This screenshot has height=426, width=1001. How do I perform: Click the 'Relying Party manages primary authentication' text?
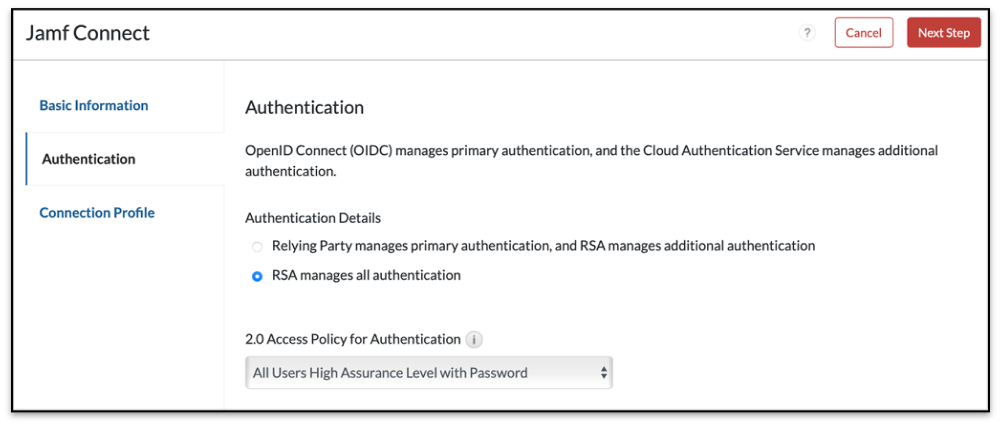click(543, 245)
